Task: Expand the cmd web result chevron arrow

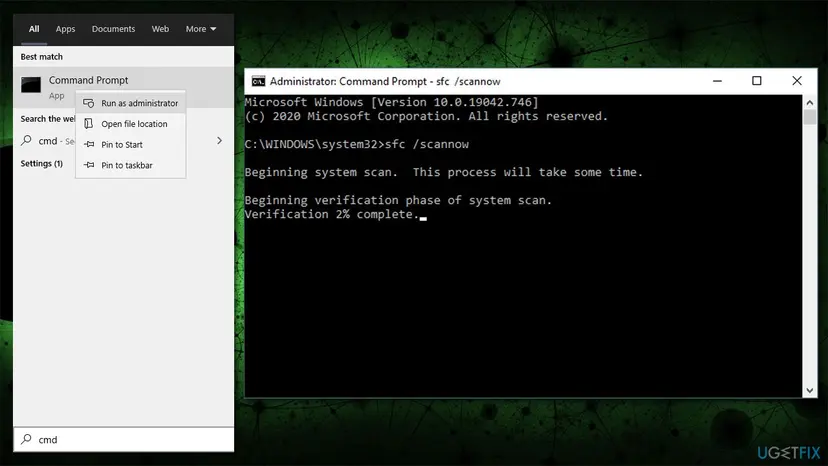Action: point(220,141)
